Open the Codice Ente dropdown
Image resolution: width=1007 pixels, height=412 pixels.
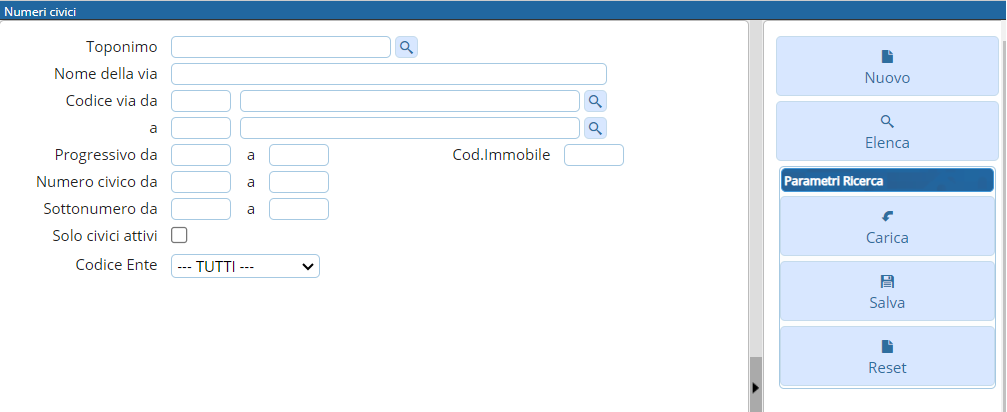[x=245, y=266]
